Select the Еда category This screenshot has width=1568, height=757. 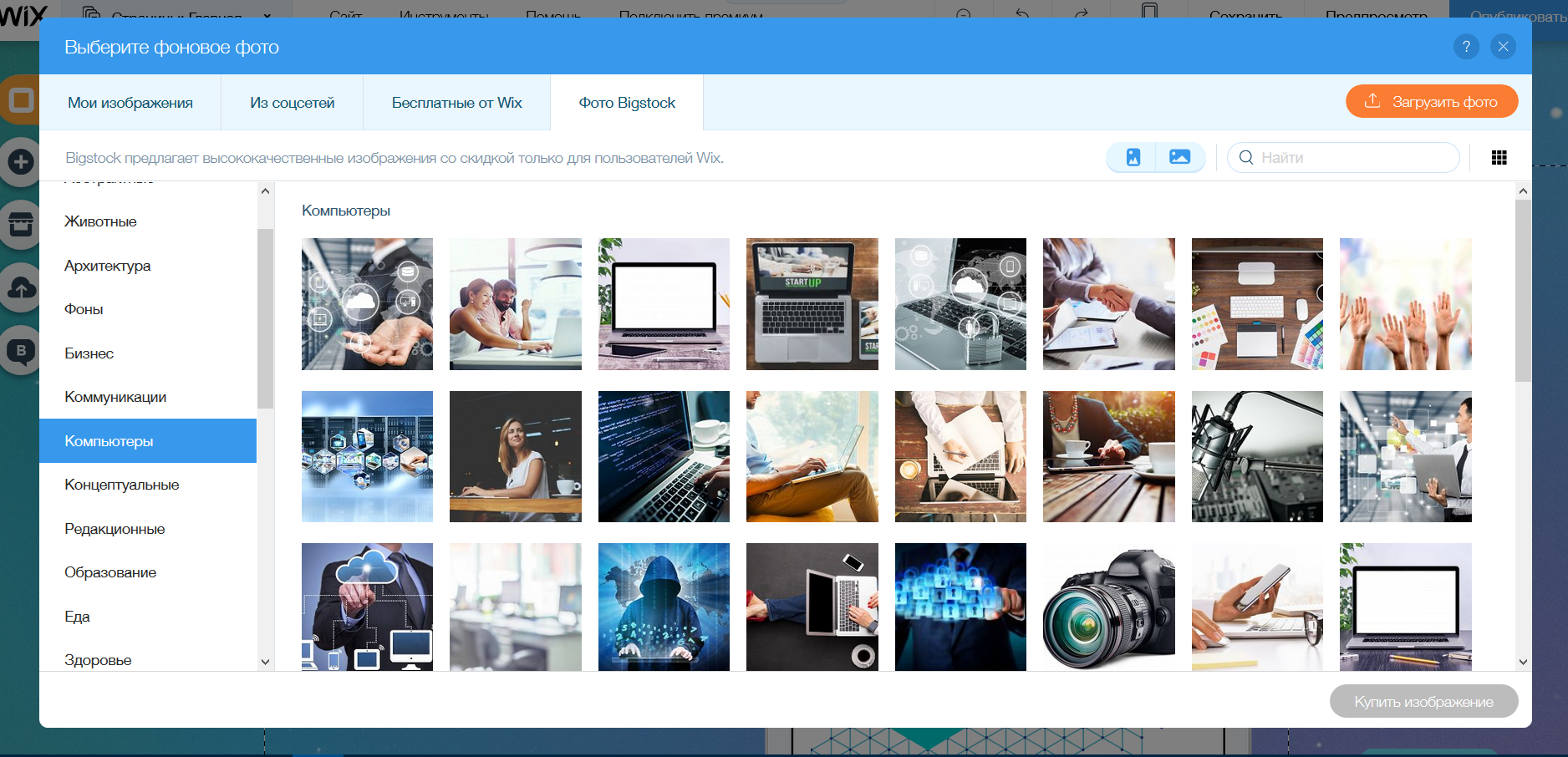pyautogui.click(x=148, y=617)
